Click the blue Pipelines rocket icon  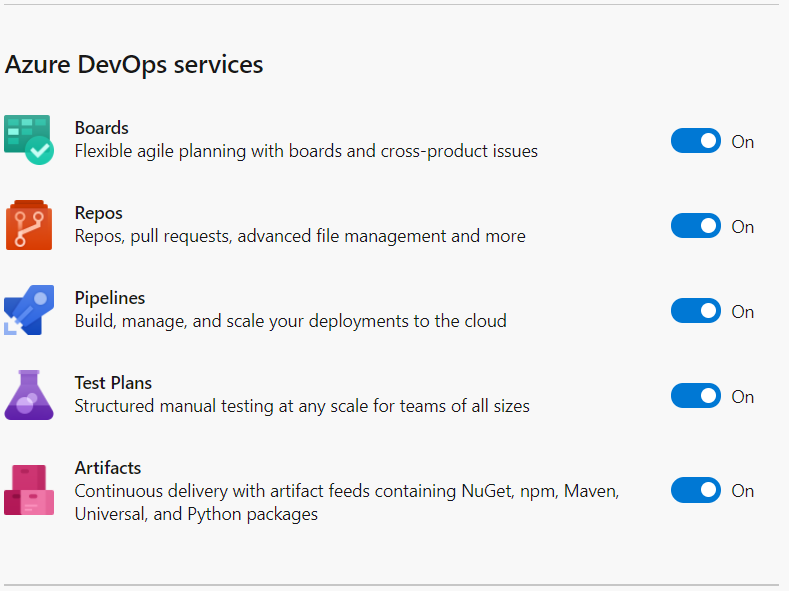[x=29, y=310]
